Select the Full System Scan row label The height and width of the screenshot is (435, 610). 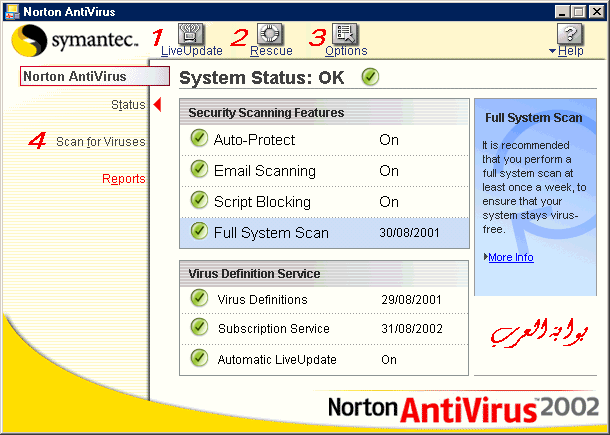271,233
